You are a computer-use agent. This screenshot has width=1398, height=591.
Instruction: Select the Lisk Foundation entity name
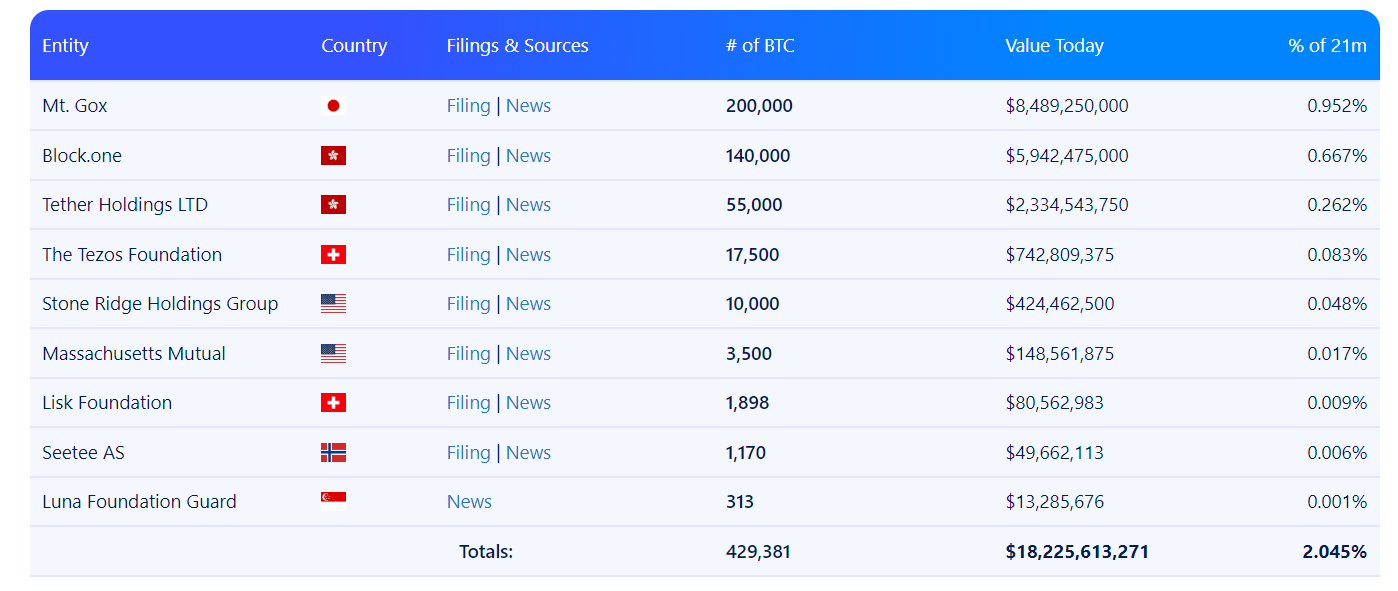click(107, 403)
